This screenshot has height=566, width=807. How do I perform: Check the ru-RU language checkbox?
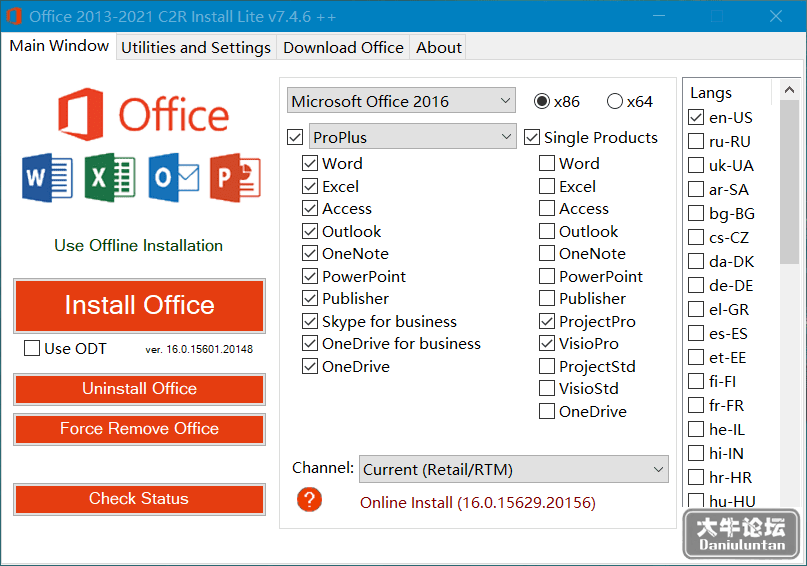tap(696, 141)
